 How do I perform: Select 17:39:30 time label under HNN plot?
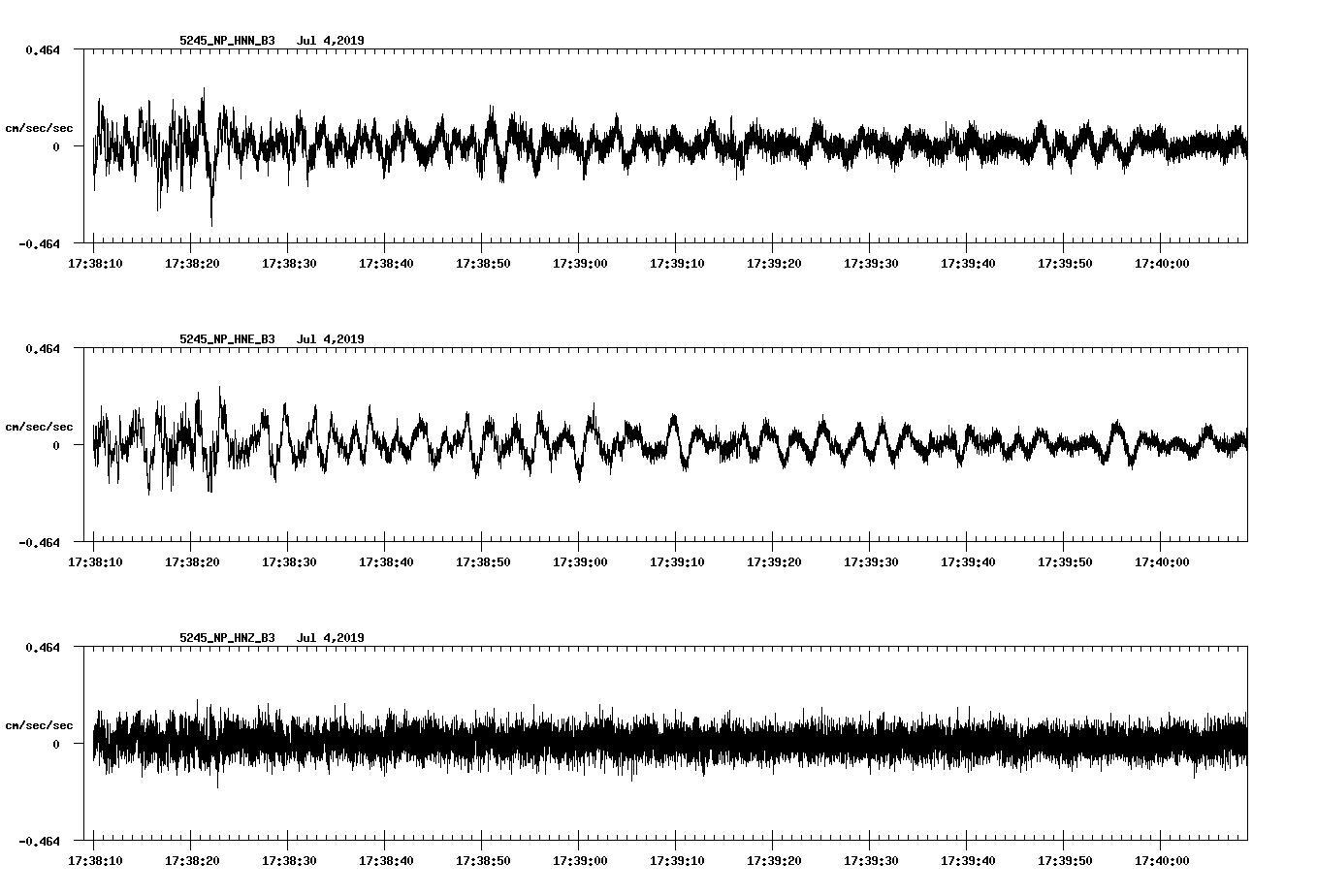[x=871, y=263]
